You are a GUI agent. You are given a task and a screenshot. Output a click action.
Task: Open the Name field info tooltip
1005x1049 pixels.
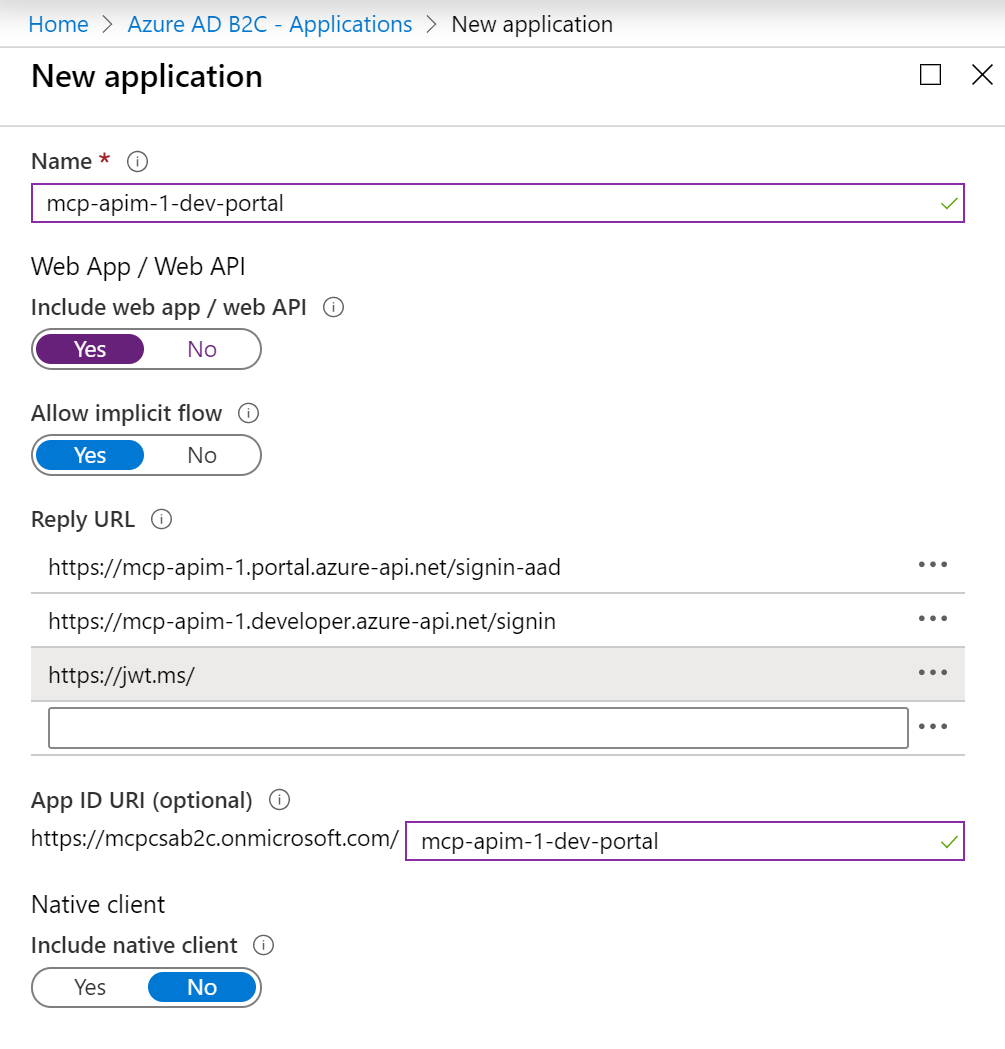pos(137,161)
